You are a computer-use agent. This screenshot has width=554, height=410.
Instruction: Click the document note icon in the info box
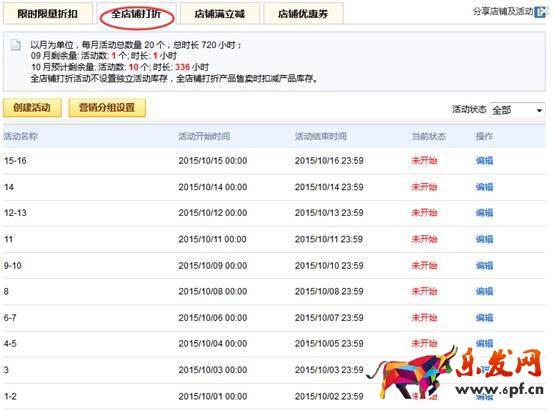pyautogui.click(x=16, y=45)
